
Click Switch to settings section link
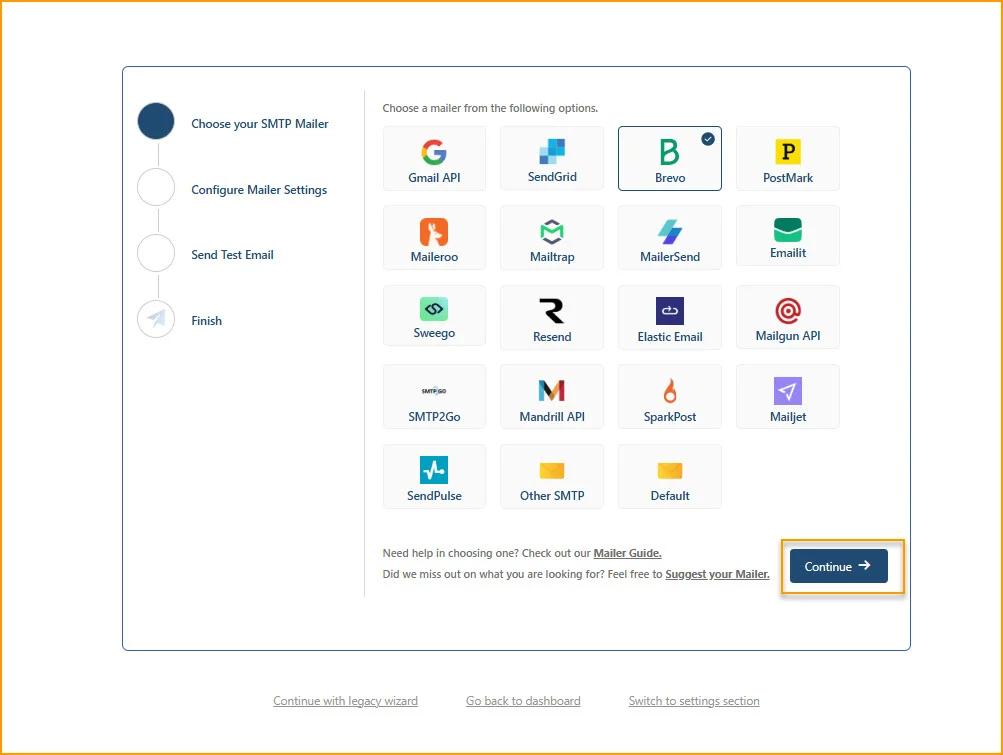[x=694, y=701]
